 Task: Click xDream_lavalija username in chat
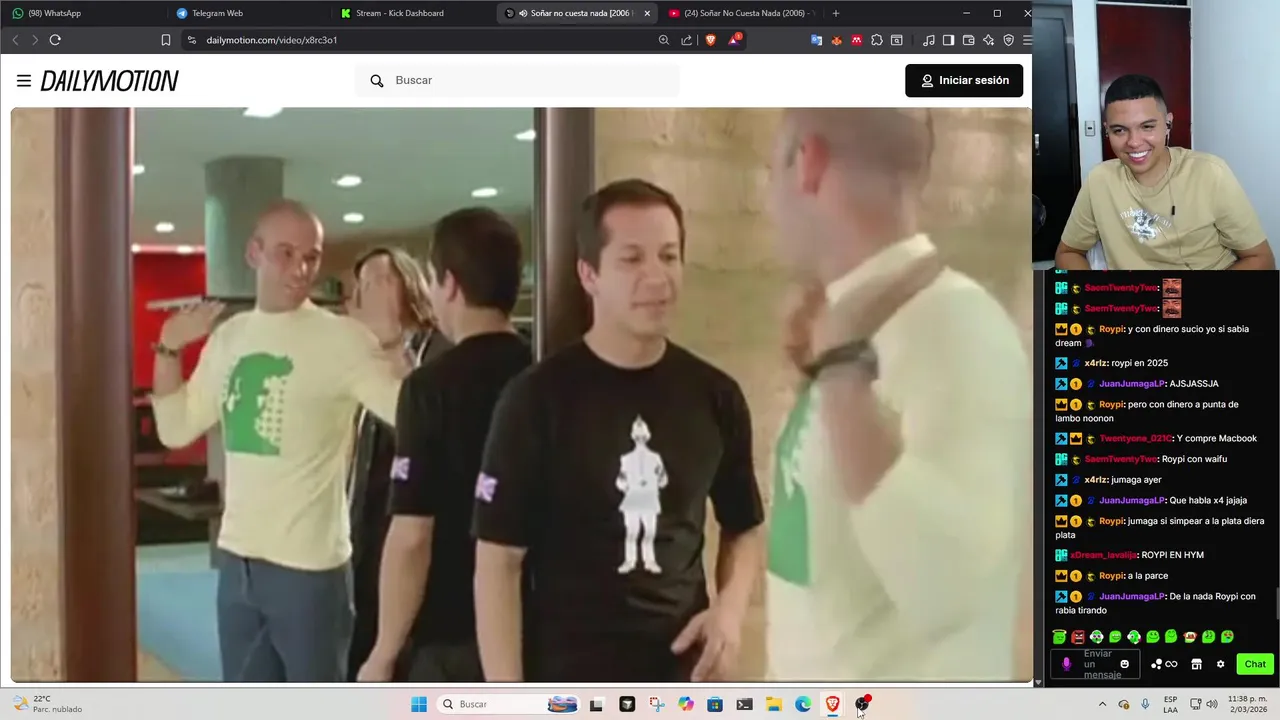[x=1103, y=555]
